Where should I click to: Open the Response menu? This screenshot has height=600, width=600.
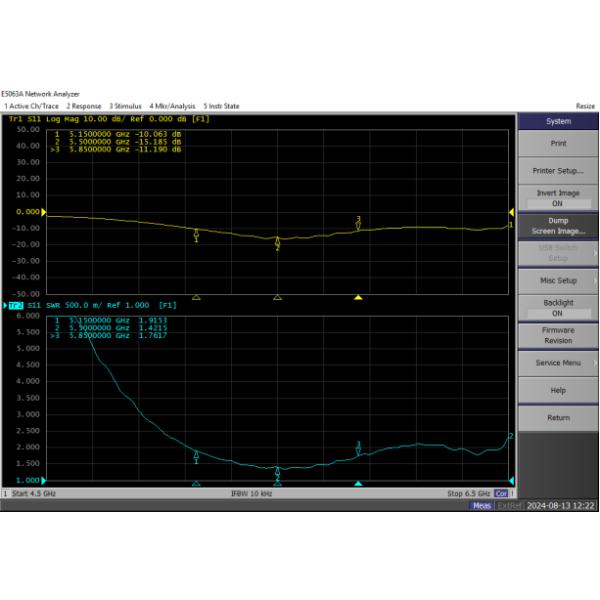[84, 105]
